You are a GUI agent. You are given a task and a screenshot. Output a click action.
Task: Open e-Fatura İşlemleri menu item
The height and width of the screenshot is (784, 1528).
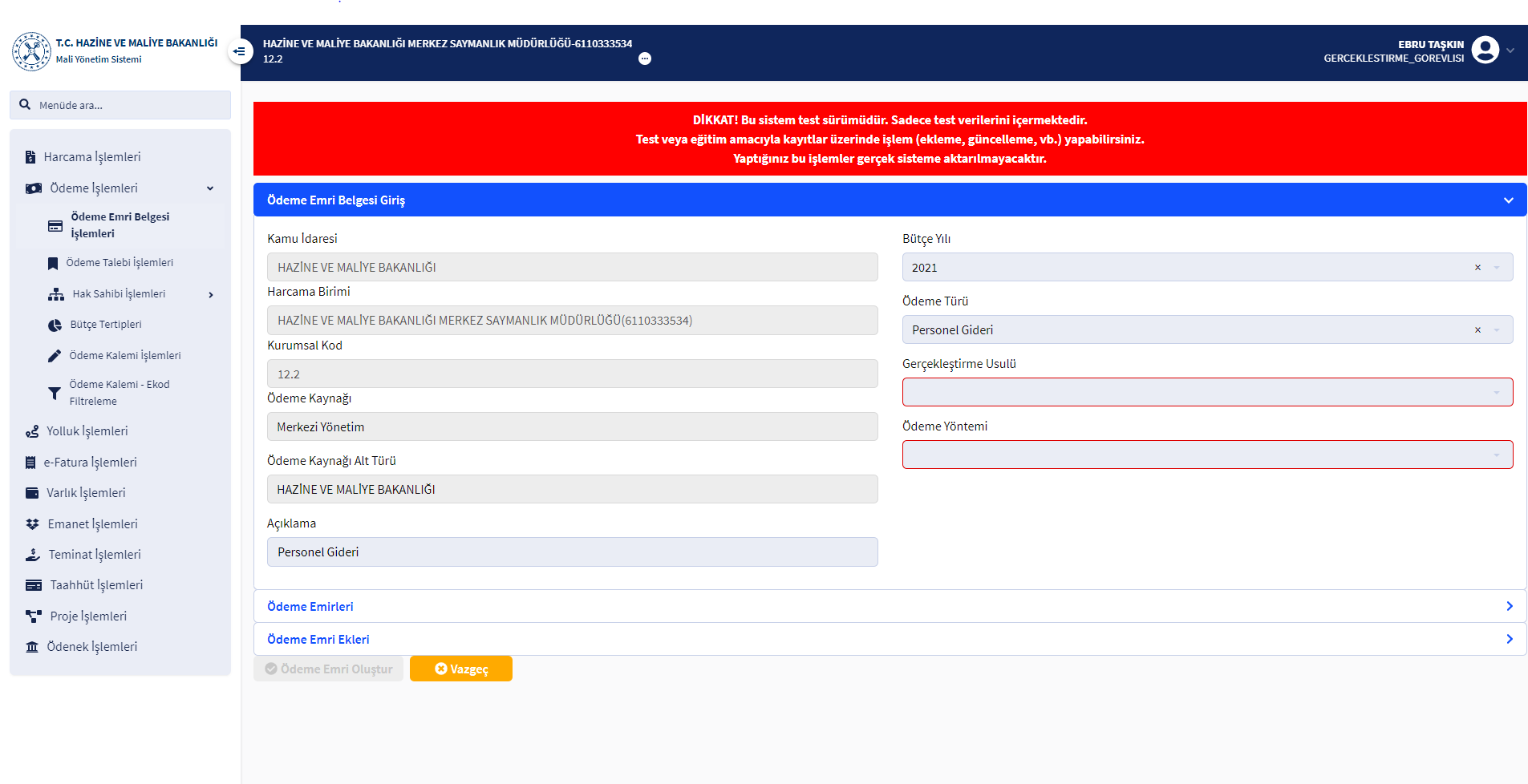[90, 463]
